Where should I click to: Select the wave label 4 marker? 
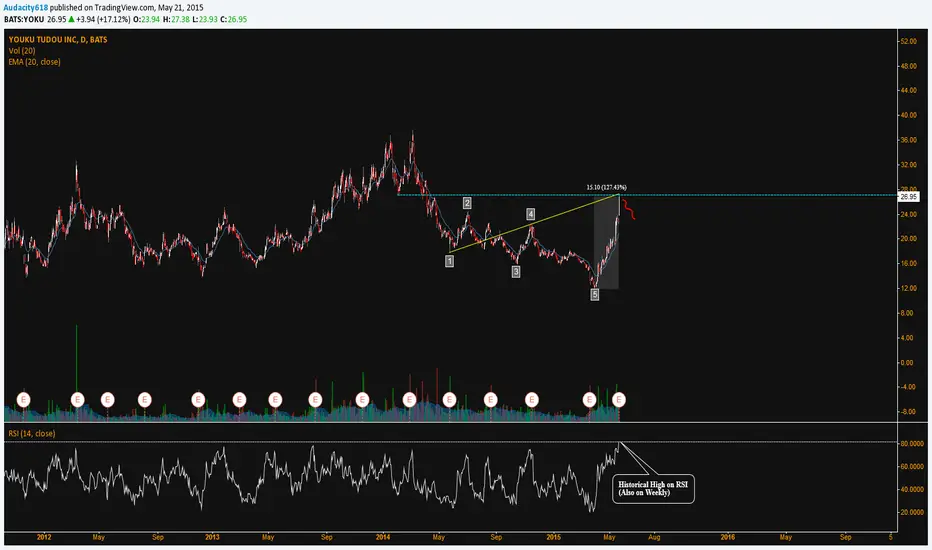(531, 214)
